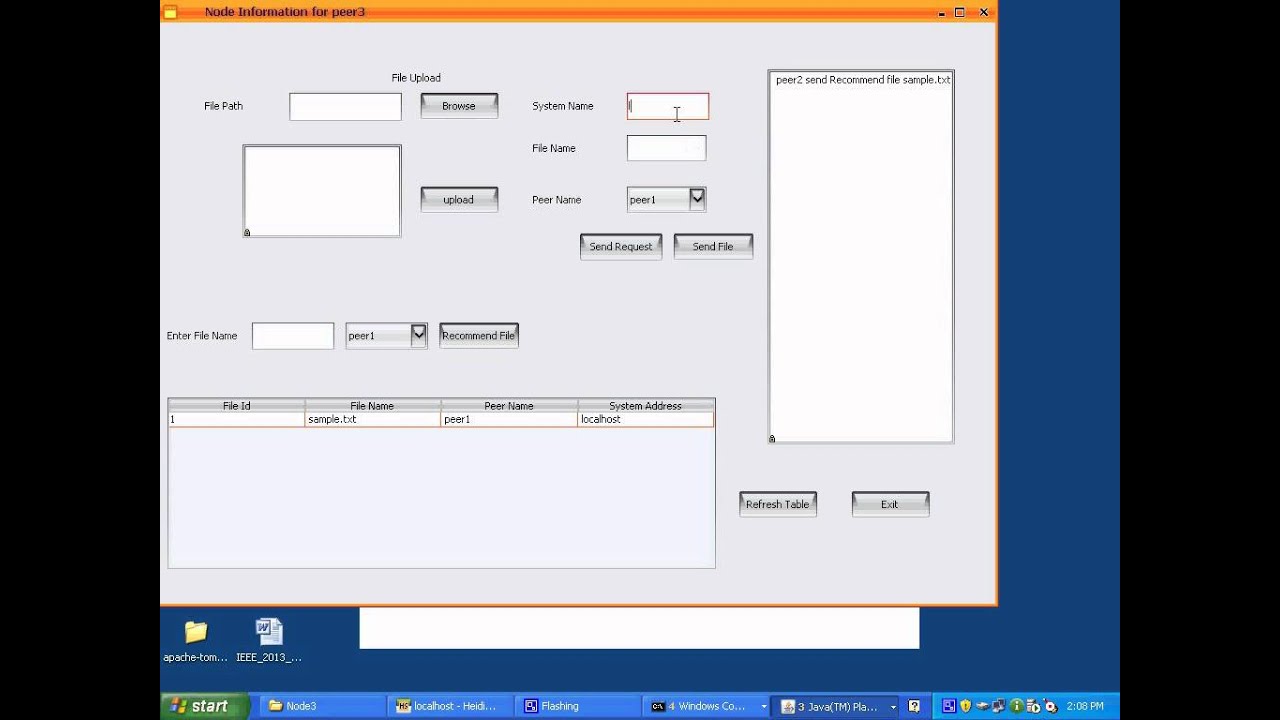
Task: Click the Recommend File button
Action: [x=479, y=335]
